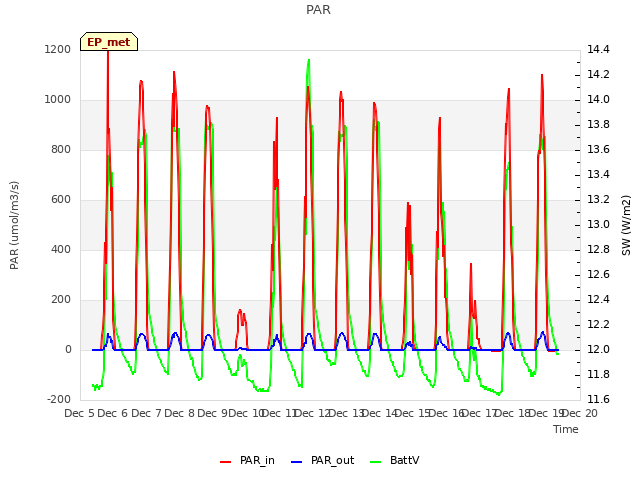The height and width of the screenshot is (480, 640).
Task: Toggle the BattV legend entry
Action: [394, 460]
